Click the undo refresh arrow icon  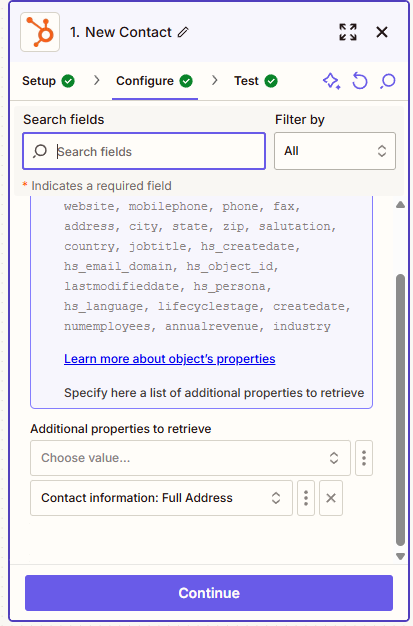(359, 81)
